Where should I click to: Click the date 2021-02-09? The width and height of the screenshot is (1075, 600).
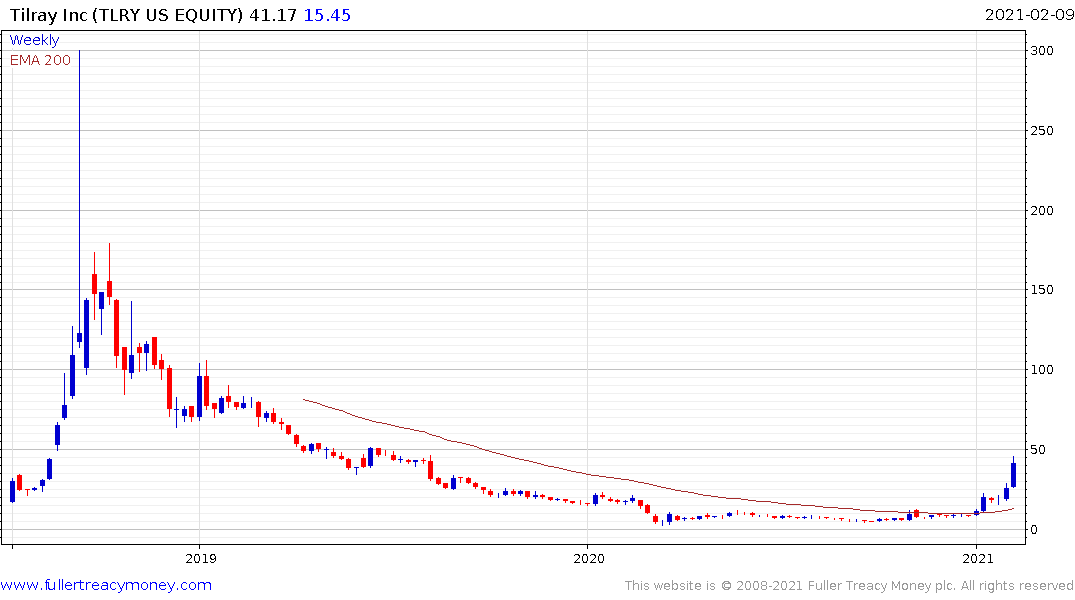click(x=1029, y=14)
